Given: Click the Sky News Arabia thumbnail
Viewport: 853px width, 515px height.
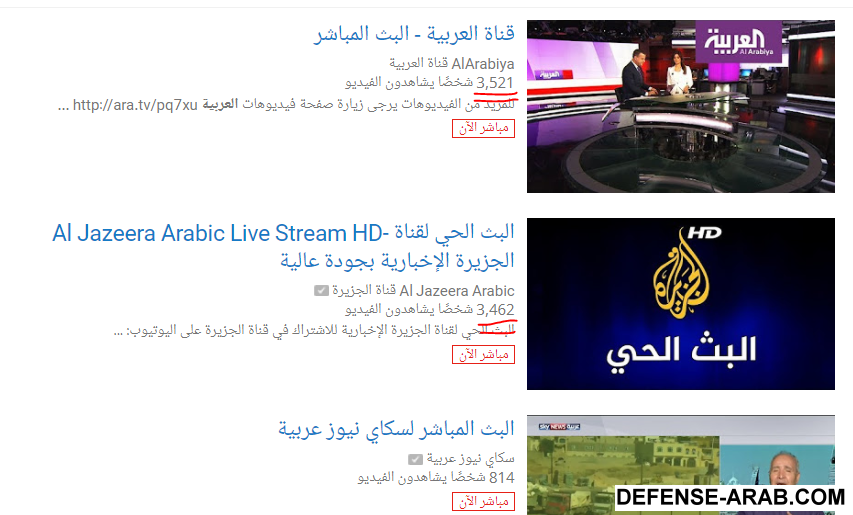Looking at the screenshot, I should pos(681,465).
